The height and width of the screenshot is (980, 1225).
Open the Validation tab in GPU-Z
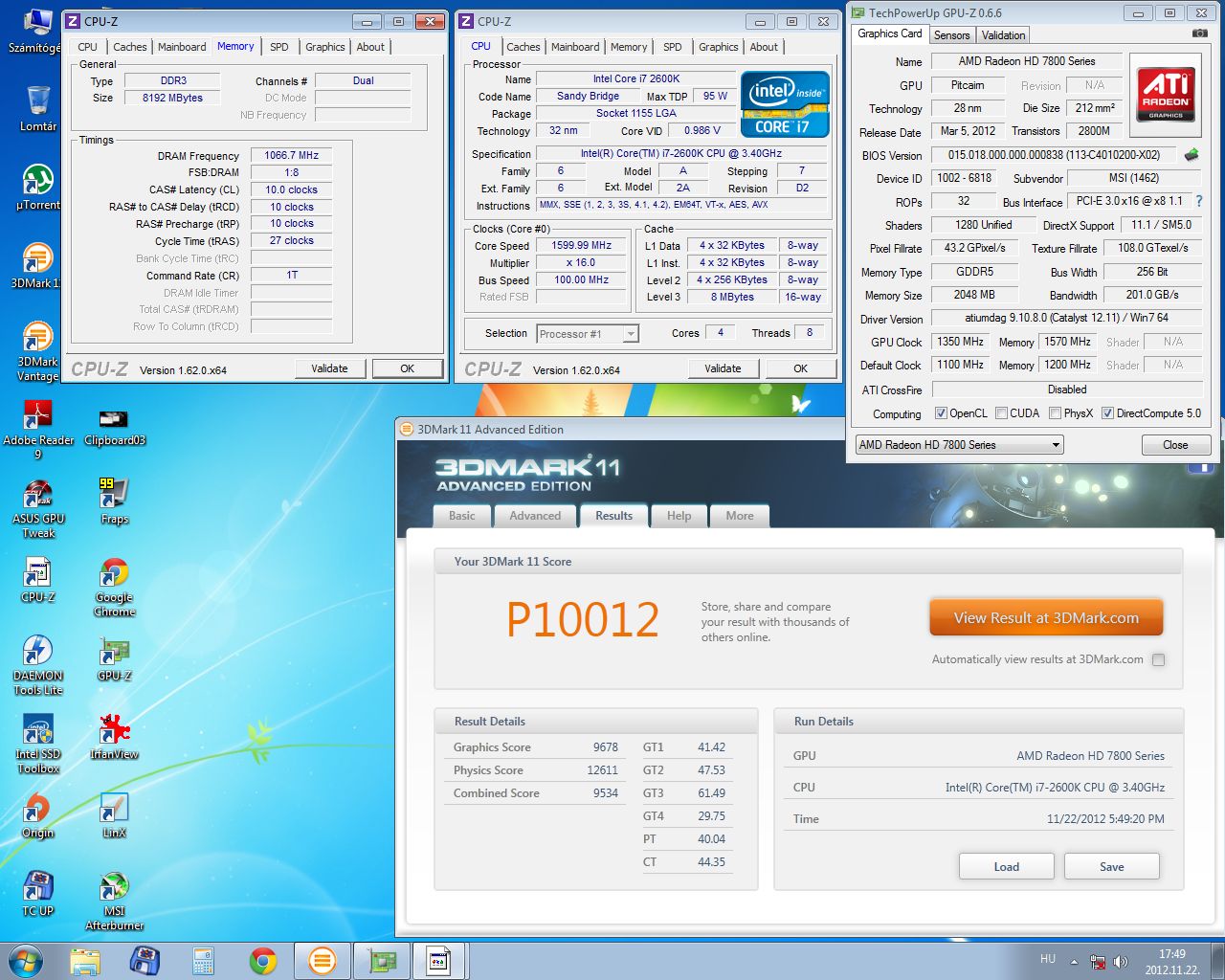[1003, 35]
